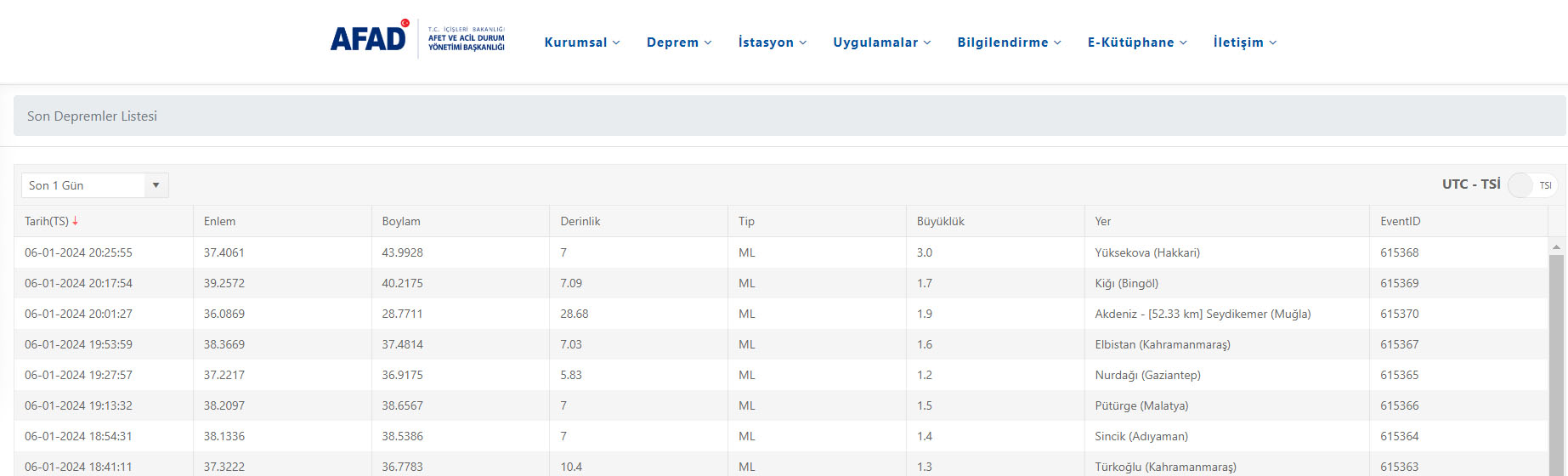The image size is (1568, 476).
Task: Sort table by Derinlik column
Action: [580, 221]
